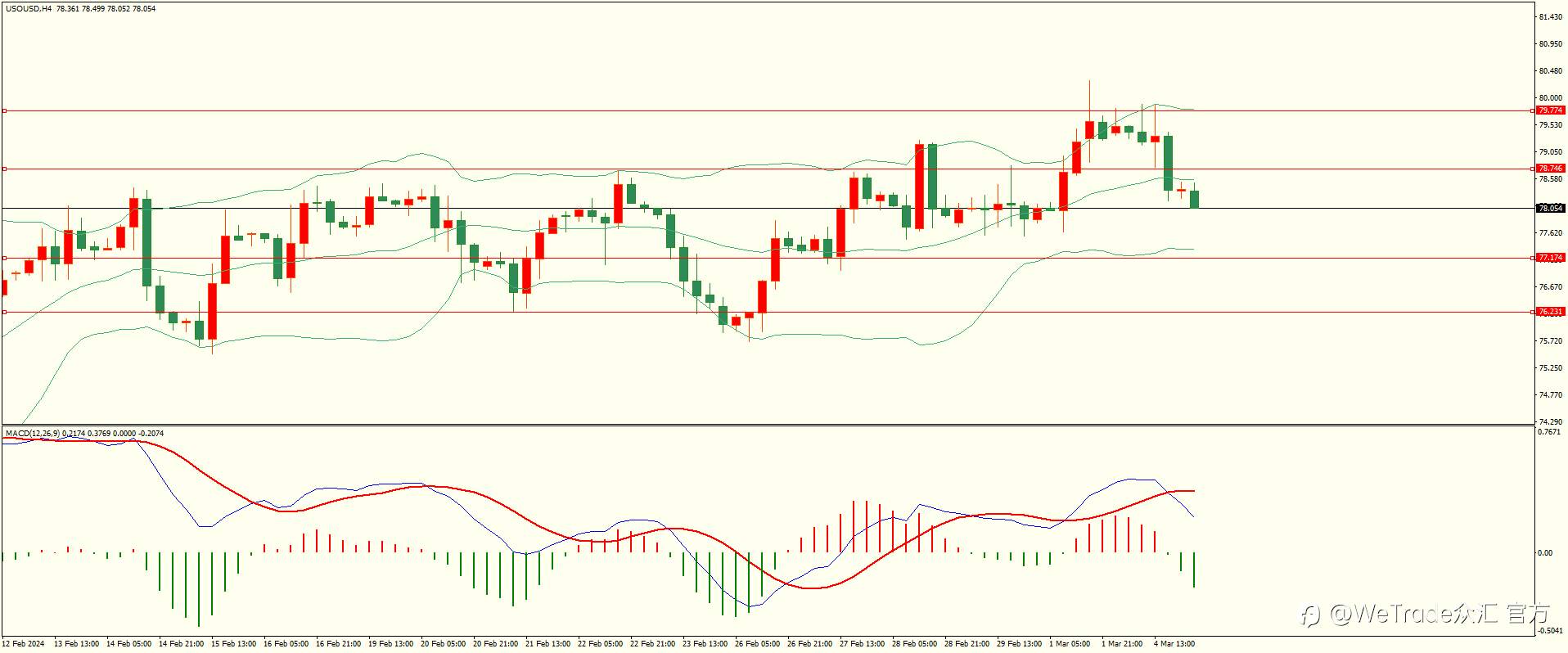Viewport: 1568px width, 653px height.
Task: Click the 26 Feb 21:00 time label
Action: click(x=809, y=644)
